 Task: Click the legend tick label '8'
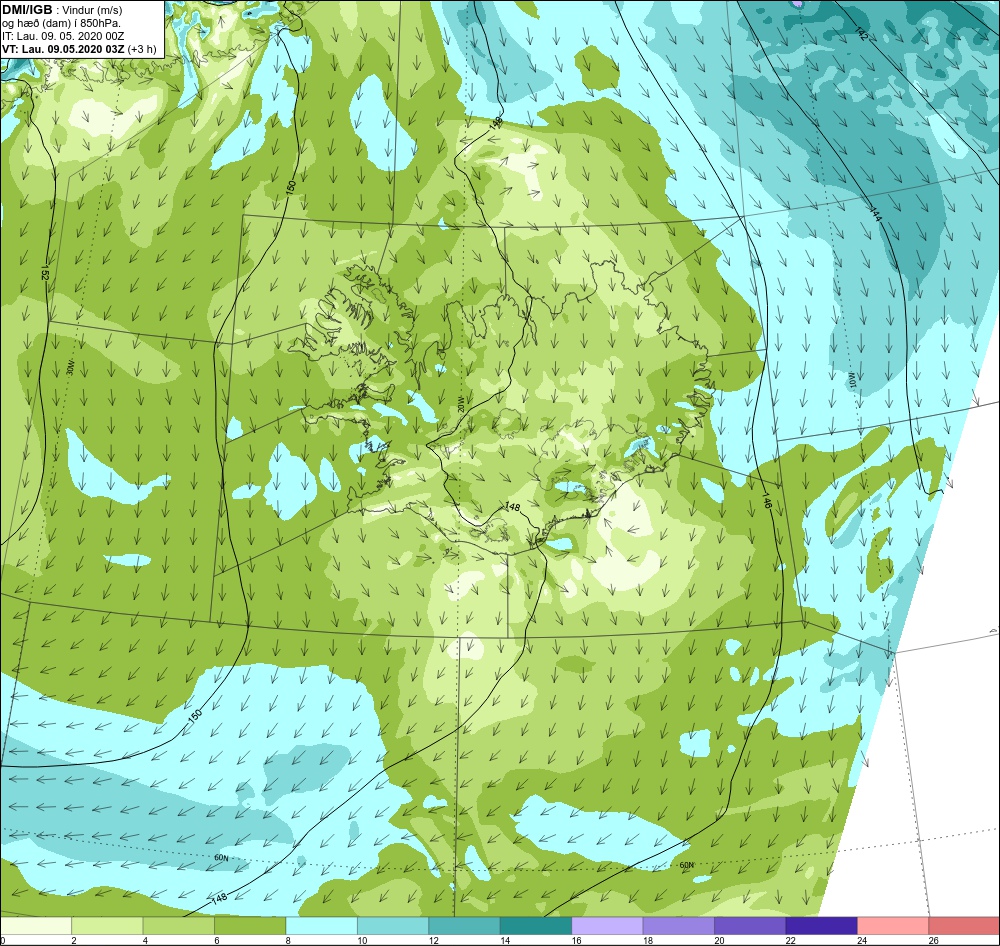[x=288, y=940]
